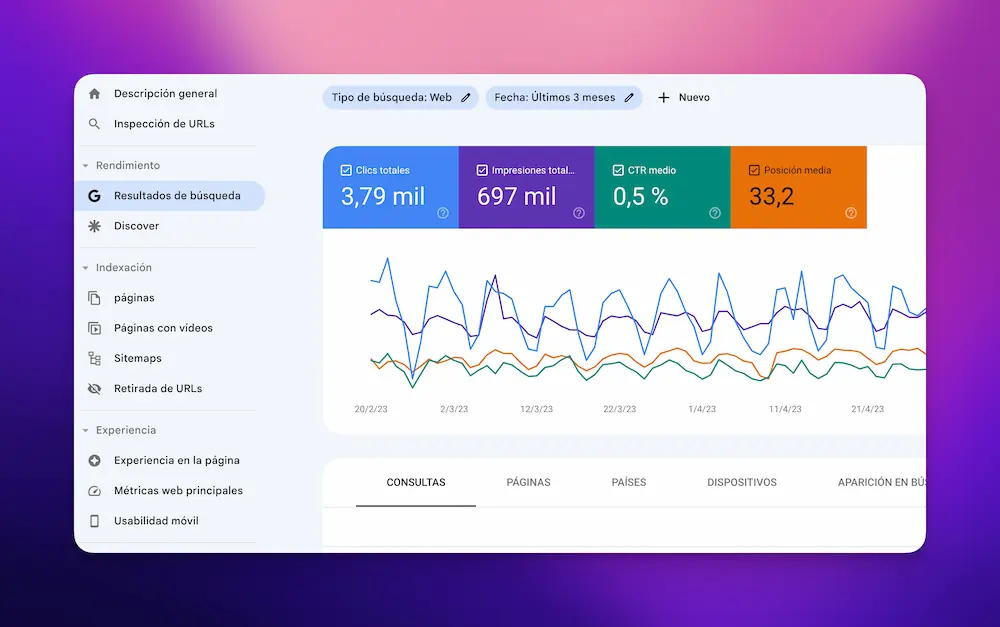Click the purple Impresiones totales card

coord(526,187)
